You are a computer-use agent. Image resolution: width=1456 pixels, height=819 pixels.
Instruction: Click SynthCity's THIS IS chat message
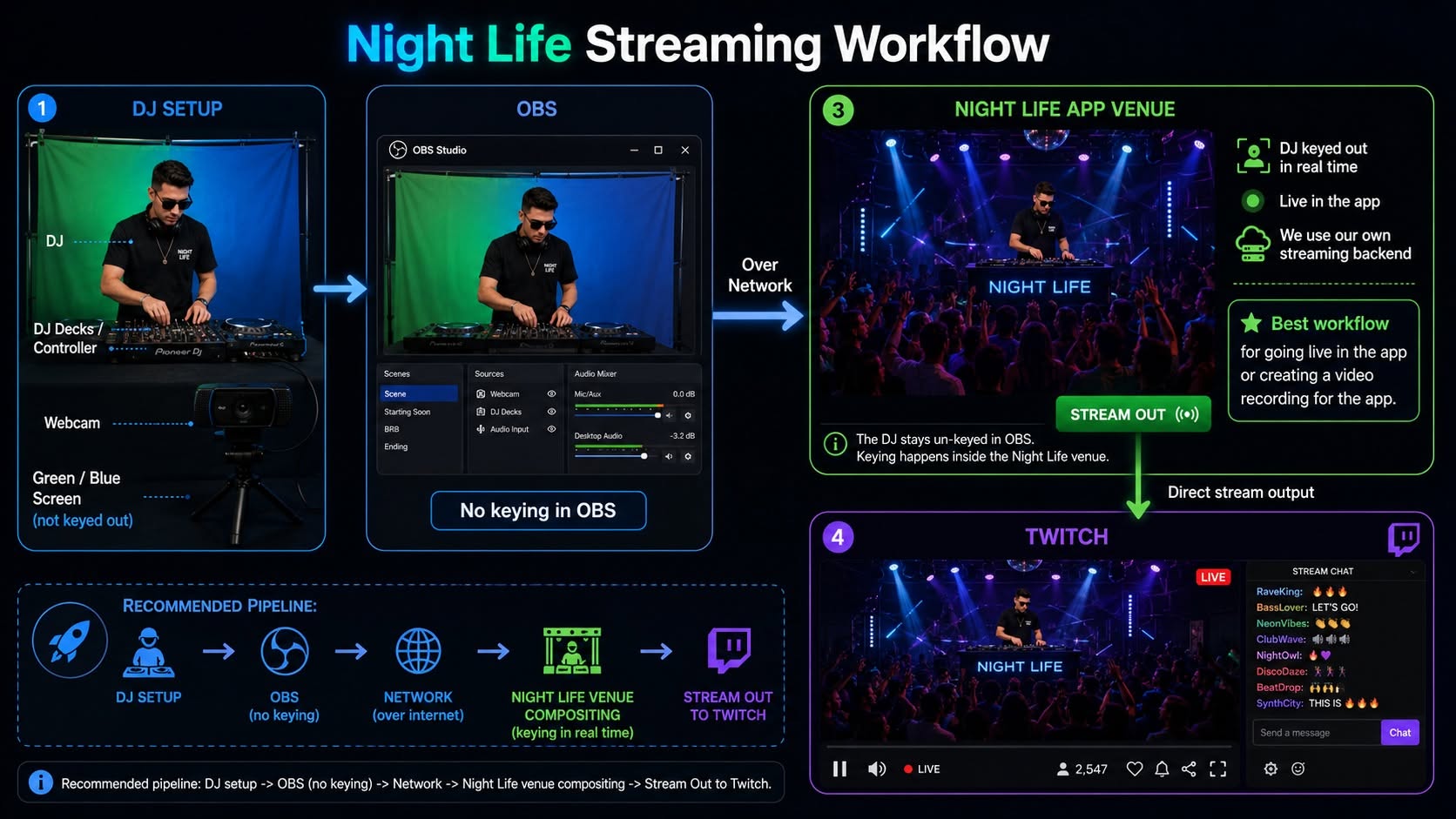[1318, 703]
